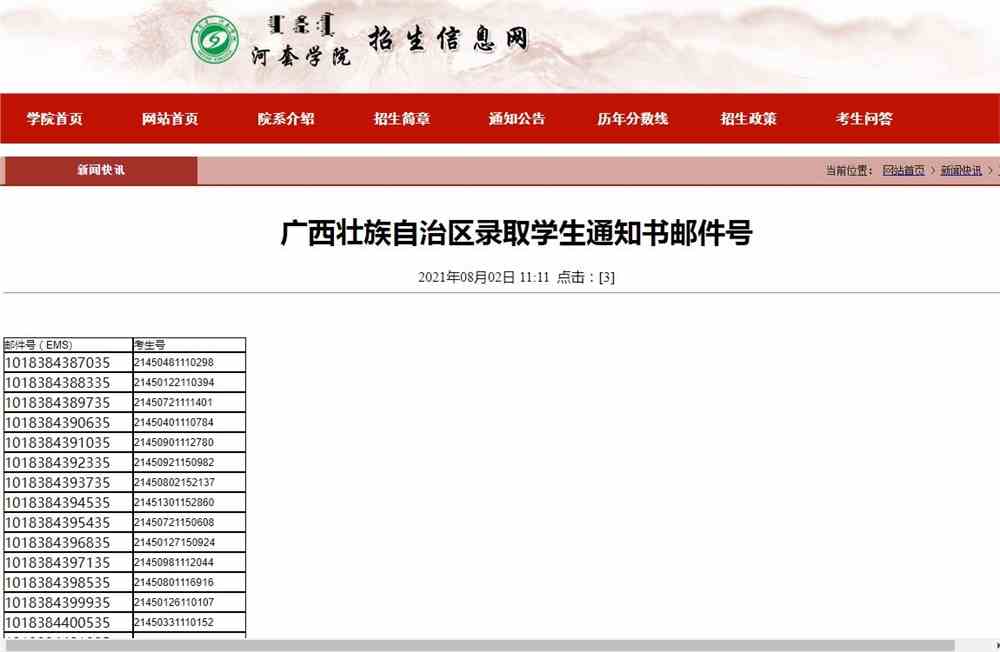Open 历年分数线 menu item
1000x652 pixels.
(x=633, y=119)
